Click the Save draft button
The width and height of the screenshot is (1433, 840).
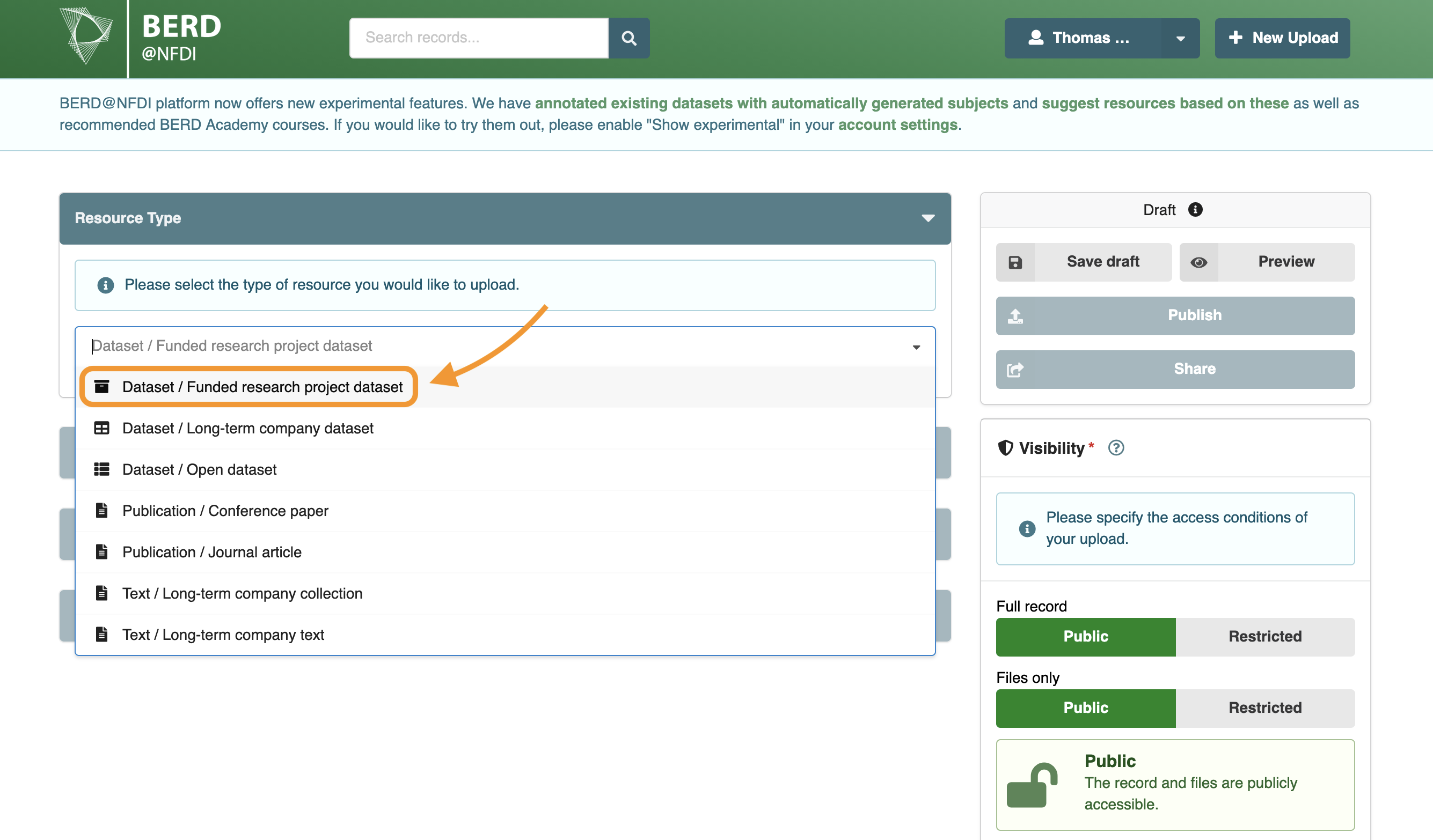click(x=1084, y=262)
